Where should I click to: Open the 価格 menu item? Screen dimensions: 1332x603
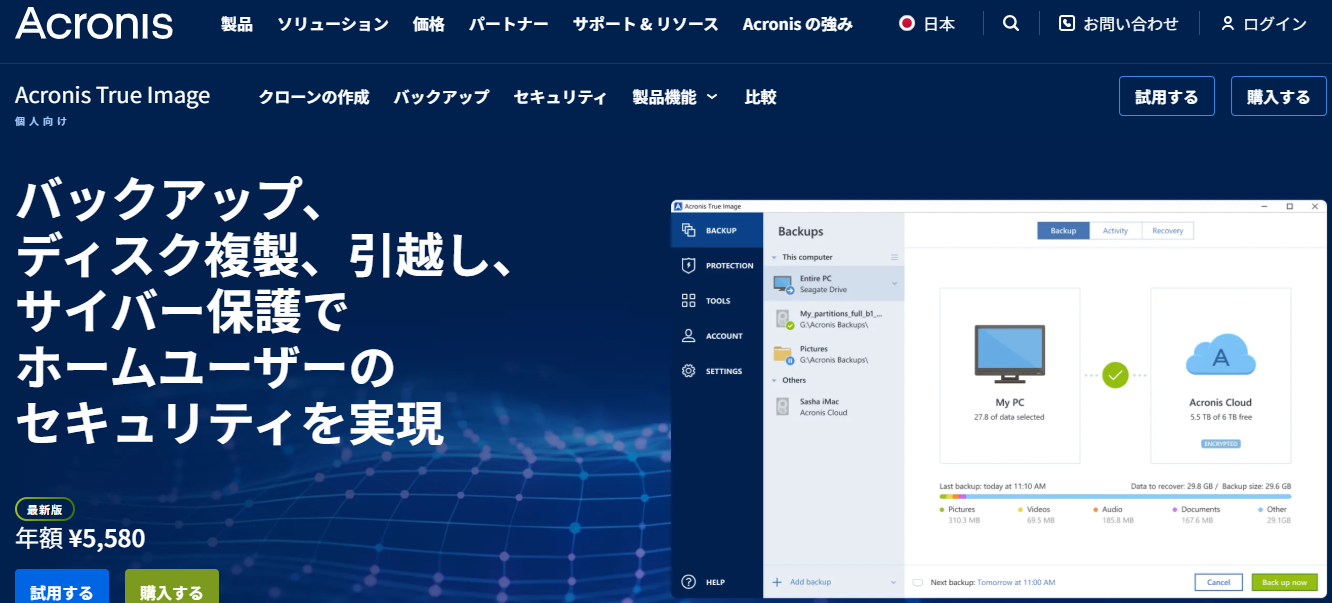coord(428,24)
